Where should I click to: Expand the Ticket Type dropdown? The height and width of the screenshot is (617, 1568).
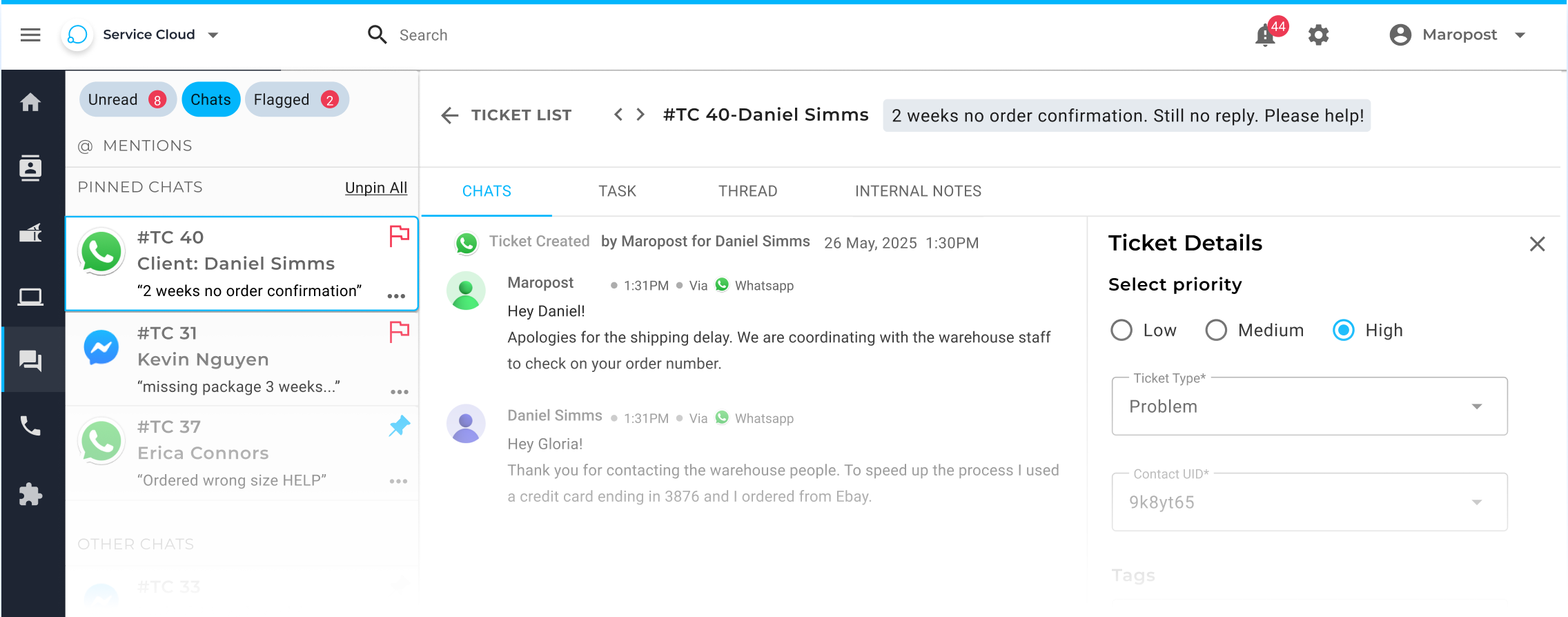(1309, 407)
